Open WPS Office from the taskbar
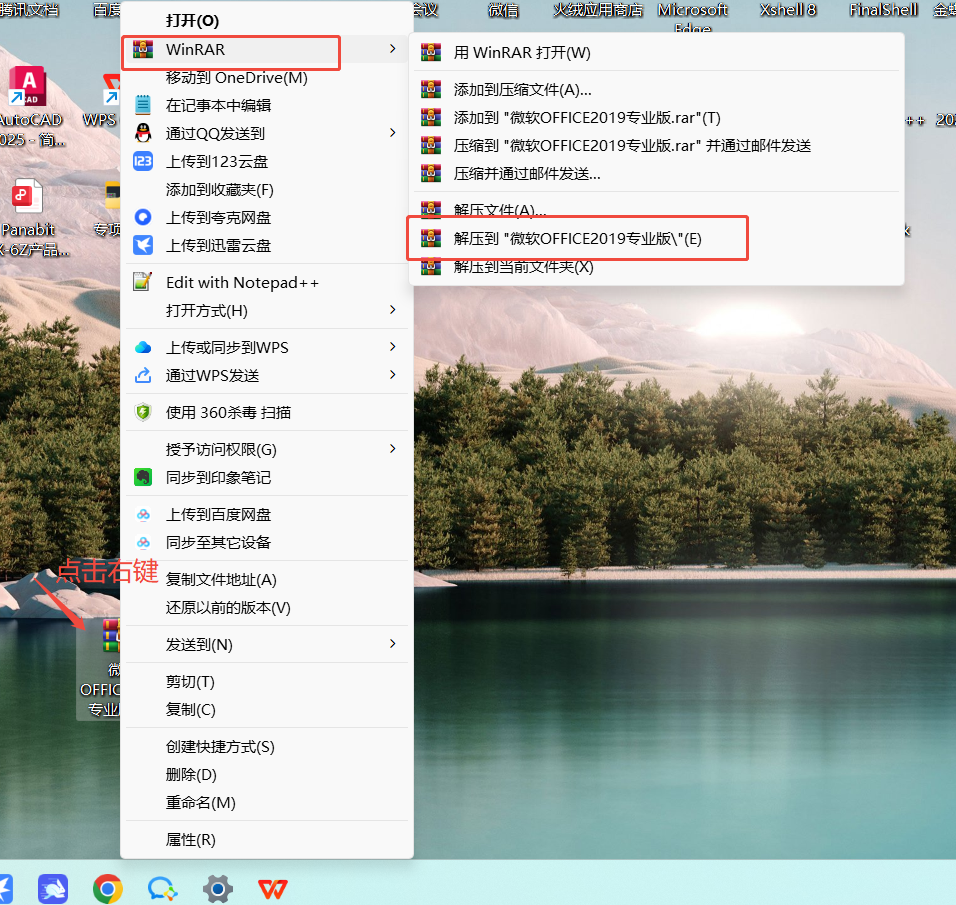 [272, 888]
